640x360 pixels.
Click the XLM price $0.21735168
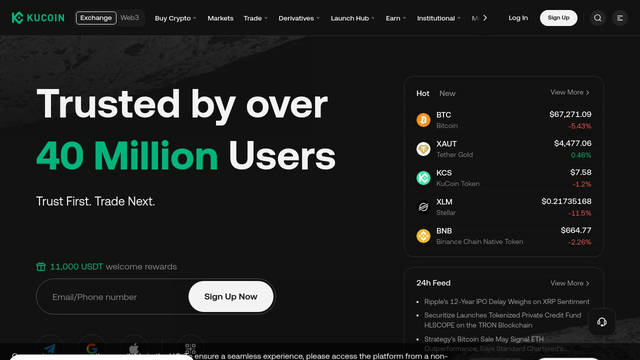pos(567,201)
